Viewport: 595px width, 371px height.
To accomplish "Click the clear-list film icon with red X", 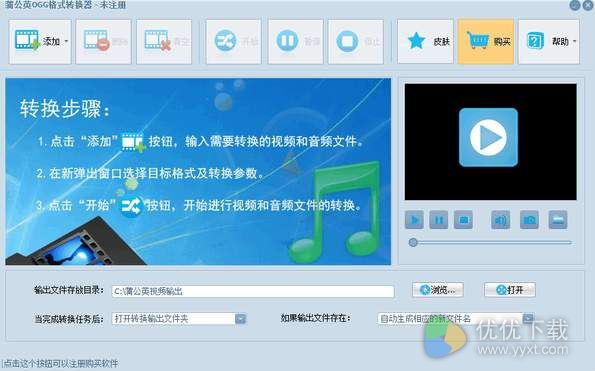I will 158,41.
